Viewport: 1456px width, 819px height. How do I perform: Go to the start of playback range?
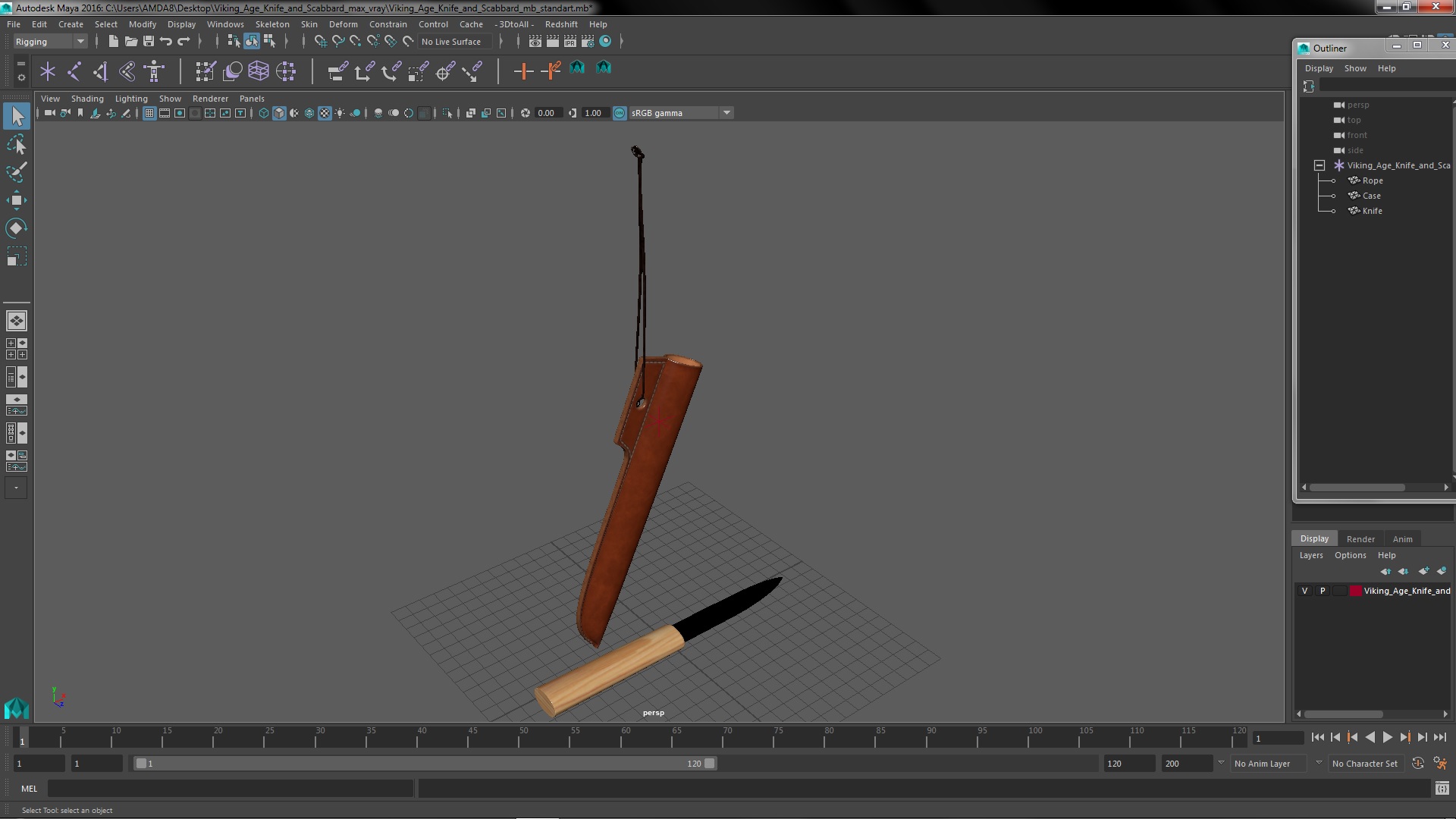point(1317,738)
